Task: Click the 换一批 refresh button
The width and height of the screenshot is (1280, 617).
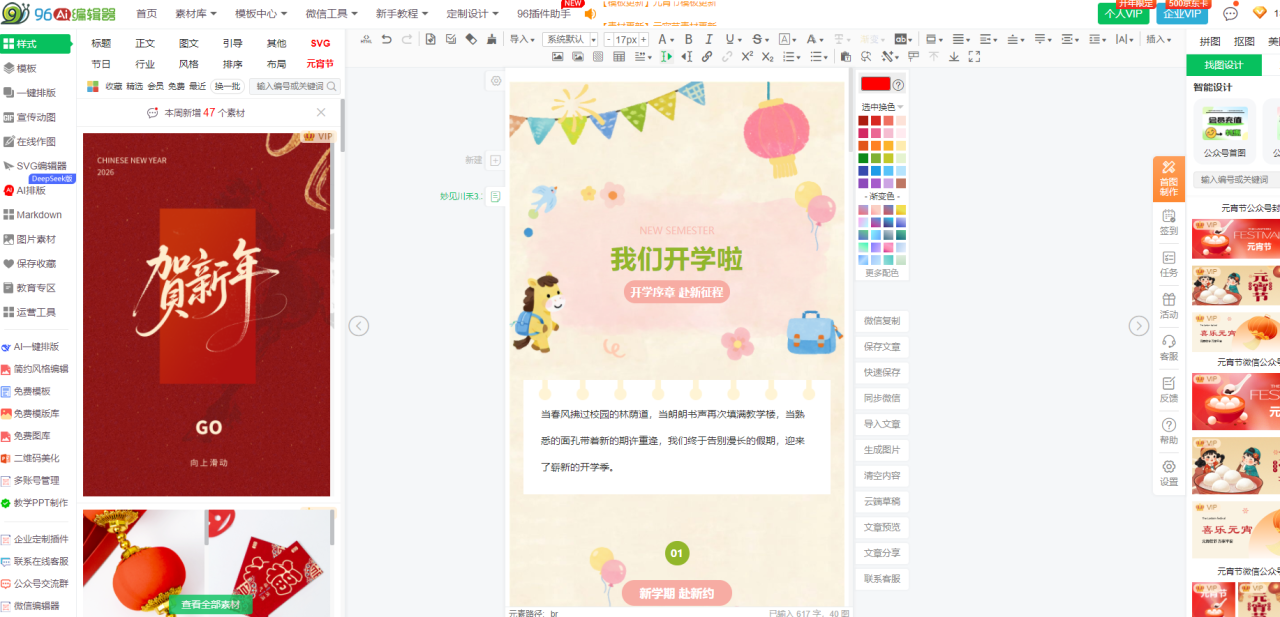Action: tap(228, 87)
